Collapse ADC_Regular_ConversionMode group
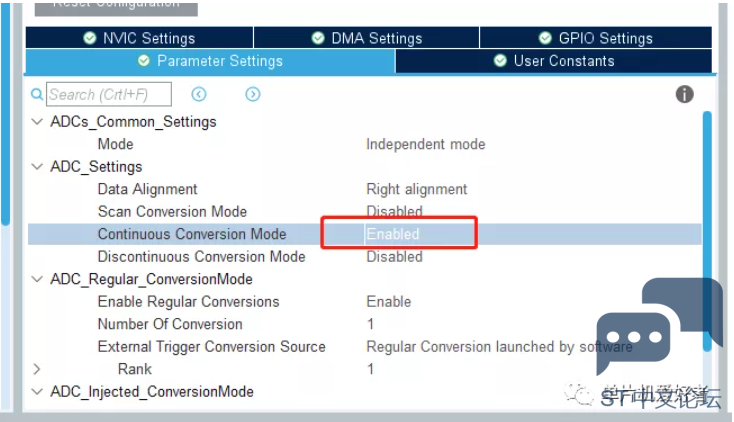Image resolution: width=734 pixels, height=422 pixels. tap(37, 279)
